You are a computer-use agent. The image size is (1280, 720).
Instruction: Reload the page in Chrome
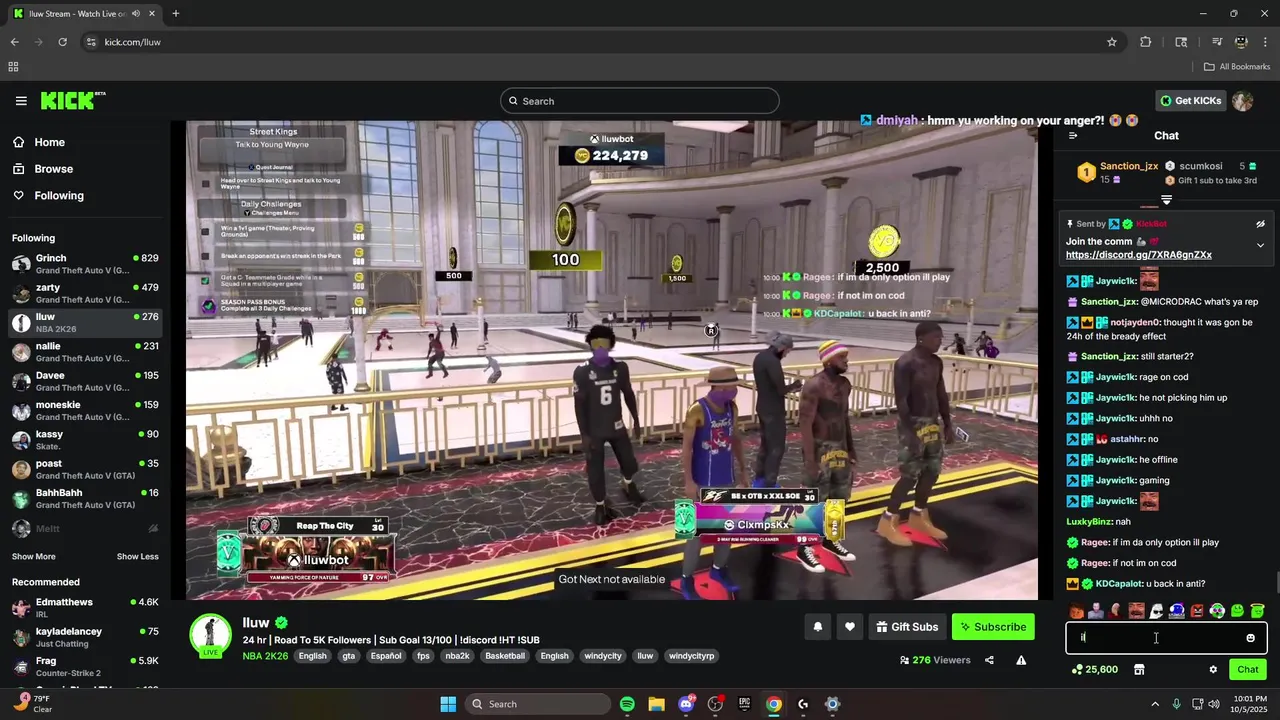pyautogui.click(x=62, y=42)
